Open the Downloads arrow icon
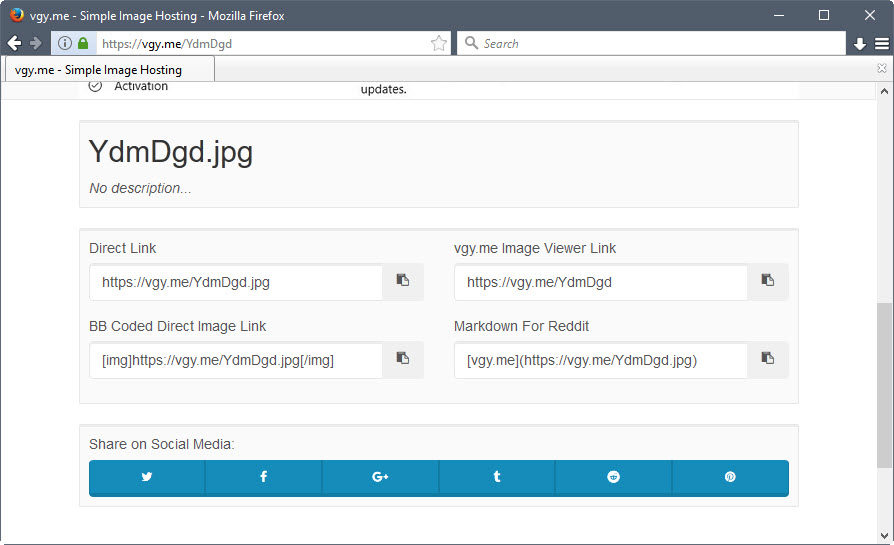The width and height of the screenshot is (894, 545). coord(860,44)
